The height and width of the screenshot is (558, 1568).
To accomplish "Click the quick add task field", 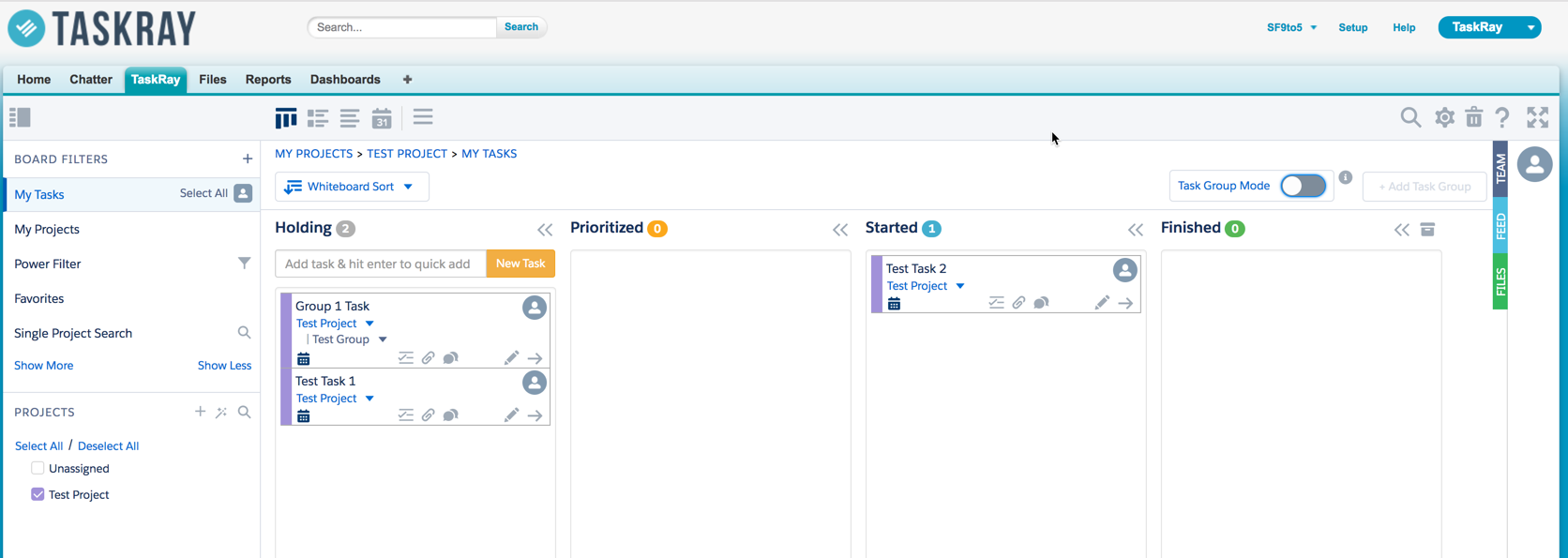I will pos(381,264).
